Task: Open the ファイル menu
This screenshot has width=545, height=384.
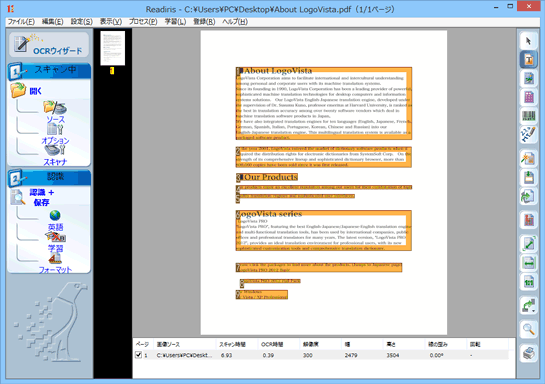Action: (21, 22)
